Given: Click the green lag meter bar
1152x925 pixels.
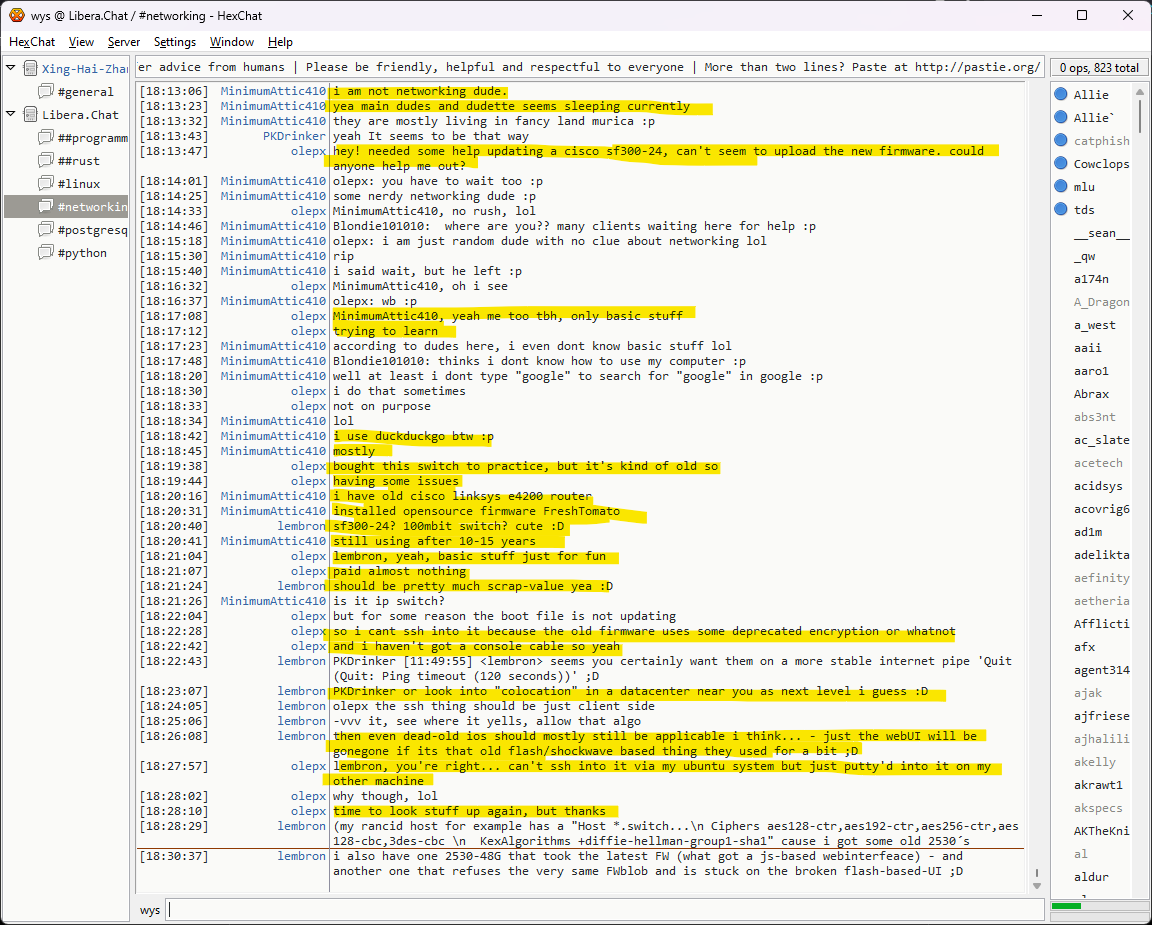Looking at the screenshot, I should [x=1066, y=906].
